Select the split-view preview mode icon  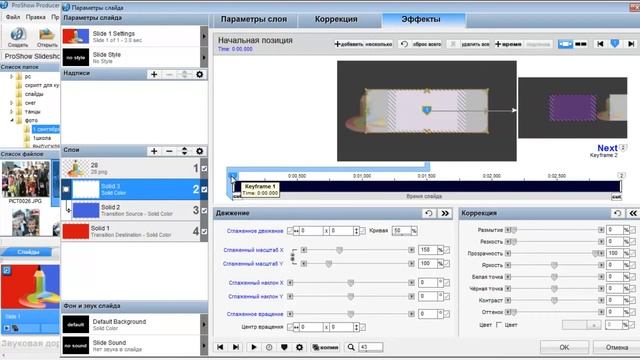(x=581, y=44)
